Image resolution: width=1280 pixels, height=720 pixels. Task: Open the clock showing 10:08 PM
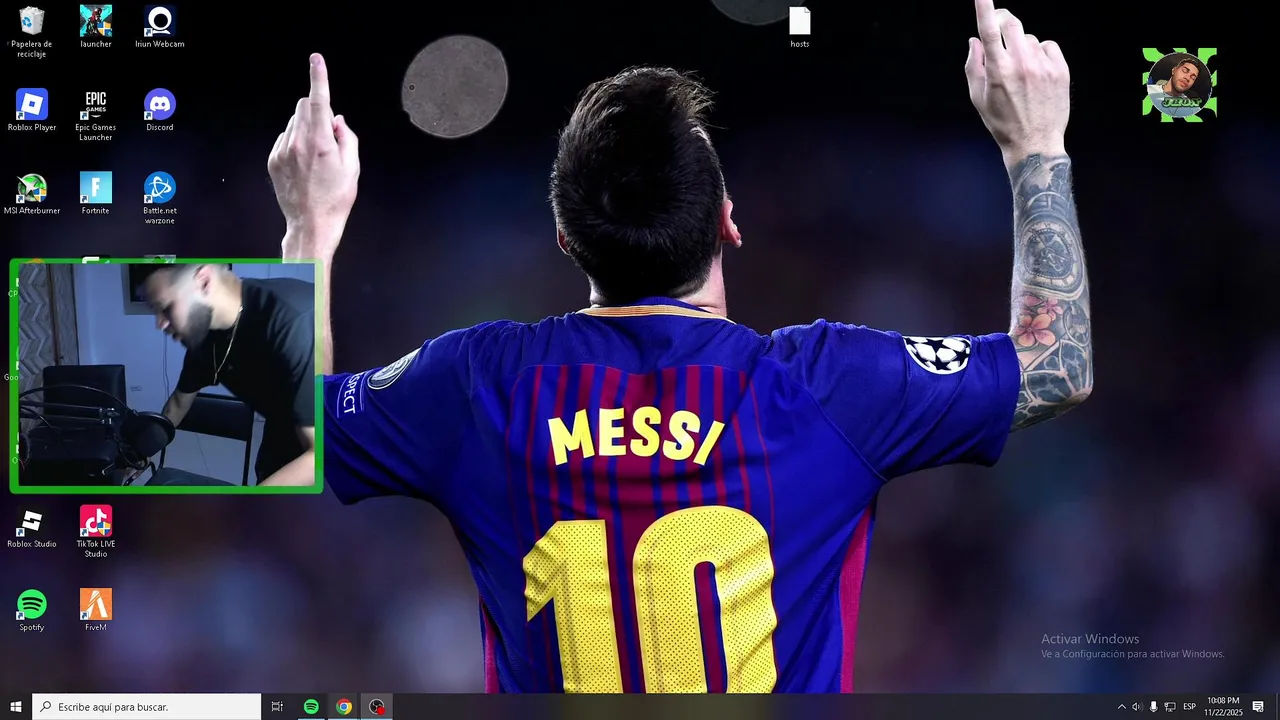pos(1223,707)
